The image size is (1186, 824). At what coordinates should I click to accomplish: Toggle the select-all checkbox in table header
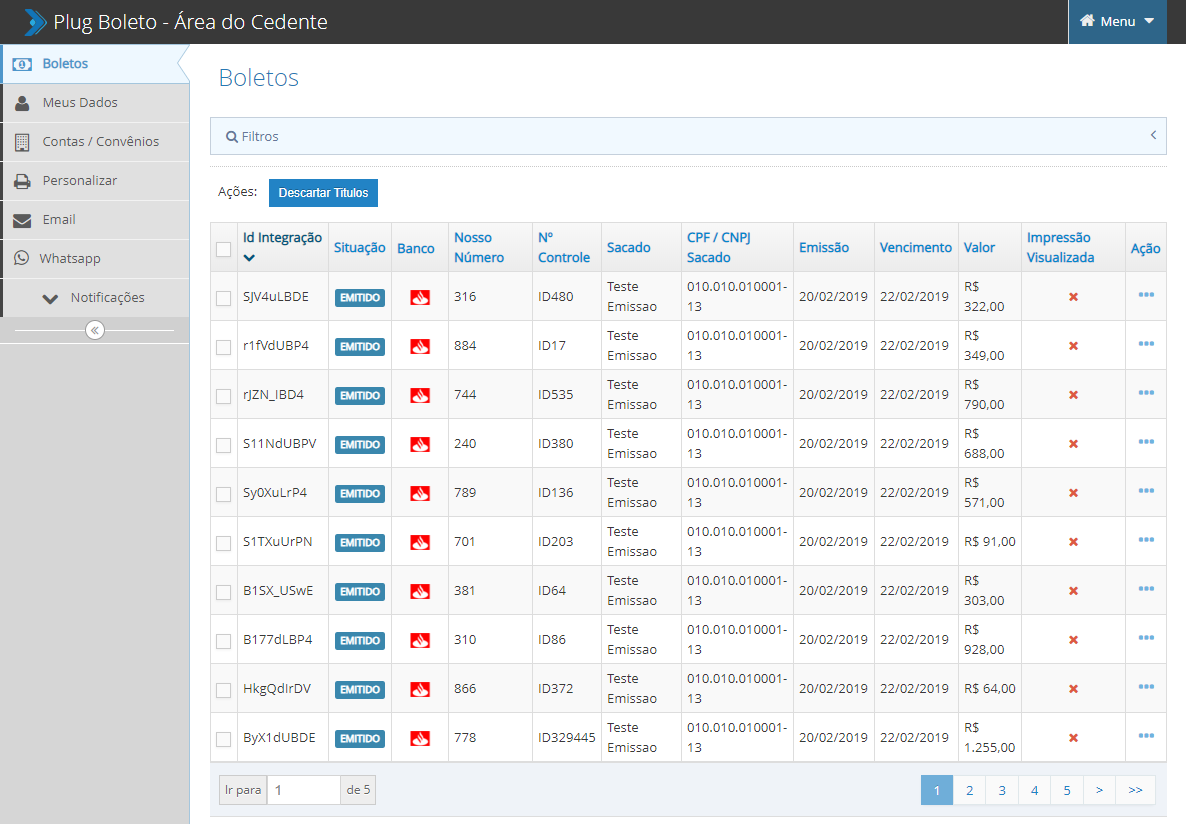tap(223, 249)
